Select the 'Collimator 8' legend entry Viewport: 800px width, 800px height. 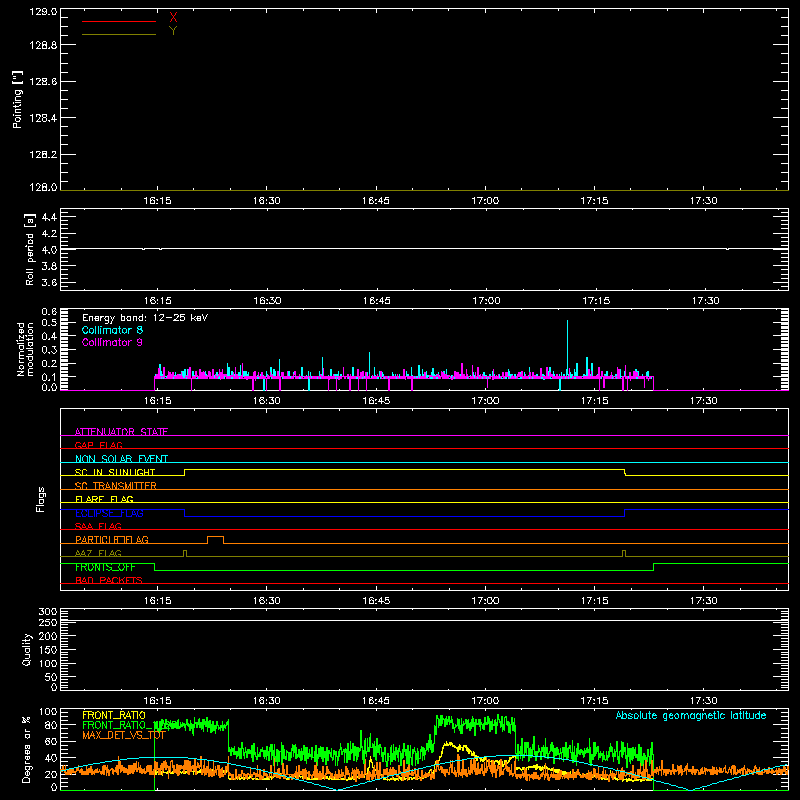pos(112,330)
